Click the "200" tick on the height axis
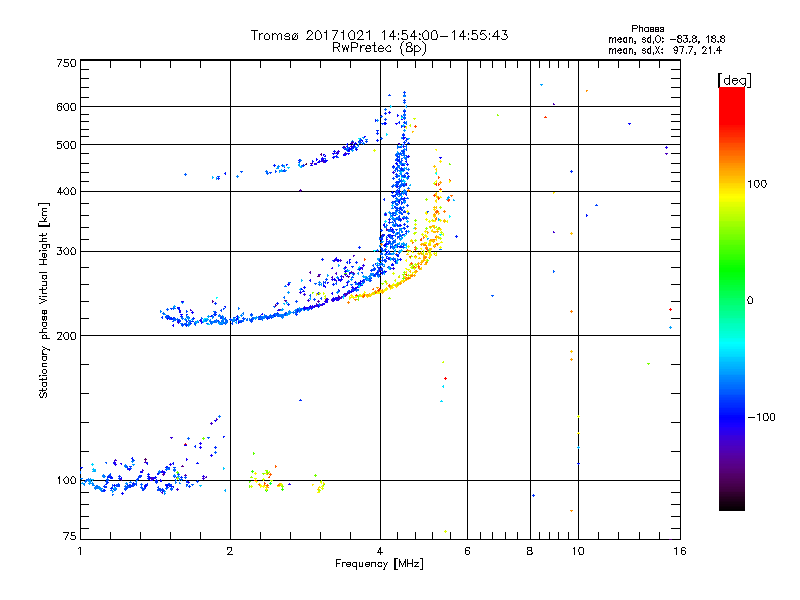Image resolution: width=800 pixels, height=600 pixels. 66,336
